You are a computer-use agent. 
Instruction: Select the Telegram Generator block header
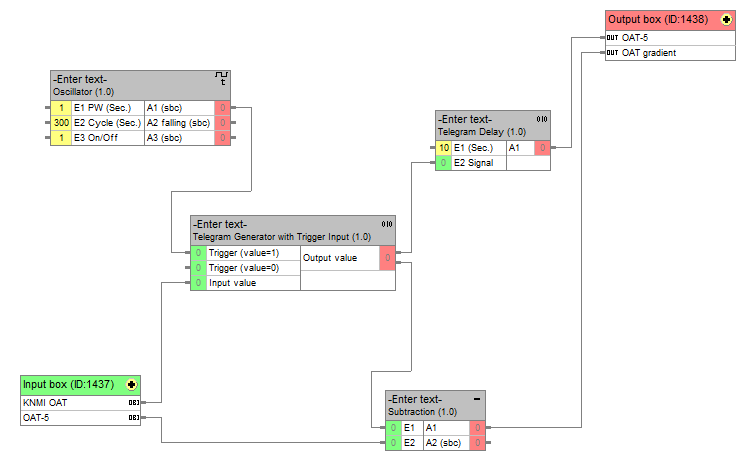pos(293,231)
